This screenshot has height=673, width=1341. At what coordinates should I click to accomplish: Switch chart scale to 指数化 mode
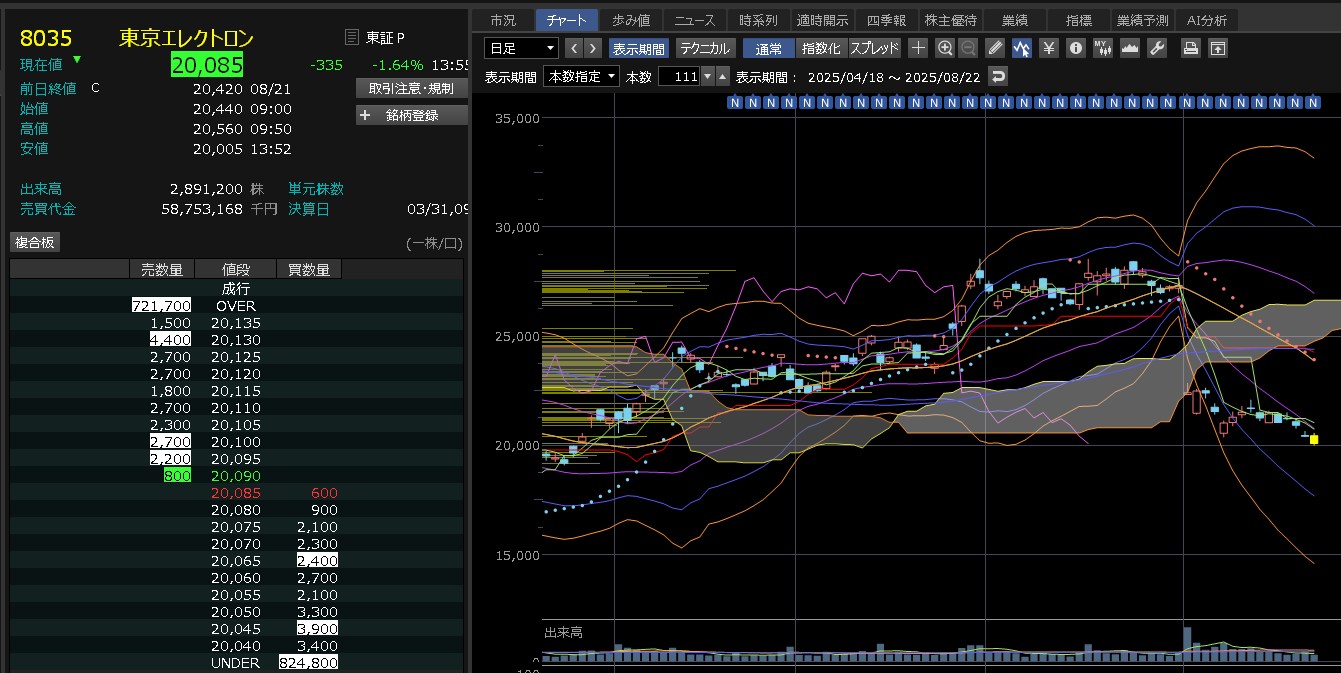pos(822,48)
